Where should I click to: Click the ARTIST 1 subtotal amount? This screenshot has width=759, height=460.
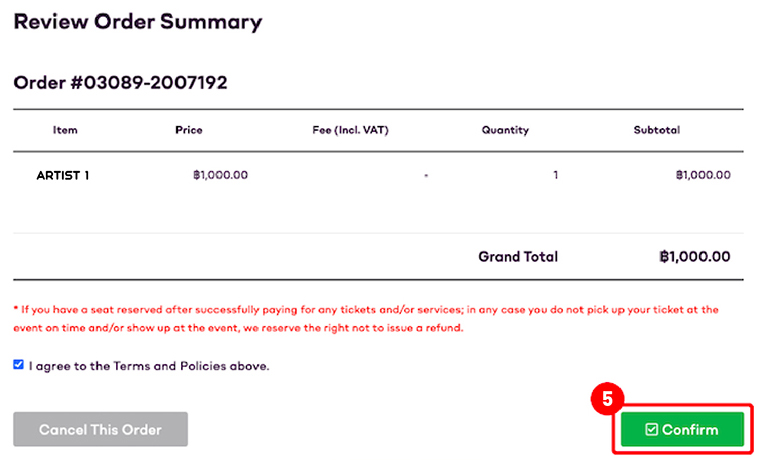[x=703, y=175]
